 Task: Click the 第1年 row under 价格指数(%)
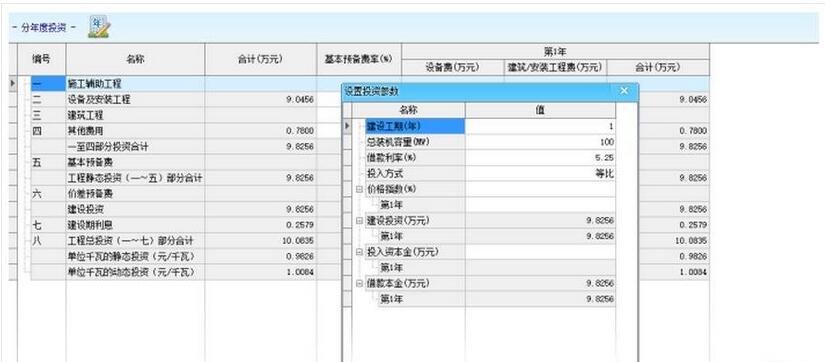421,205
